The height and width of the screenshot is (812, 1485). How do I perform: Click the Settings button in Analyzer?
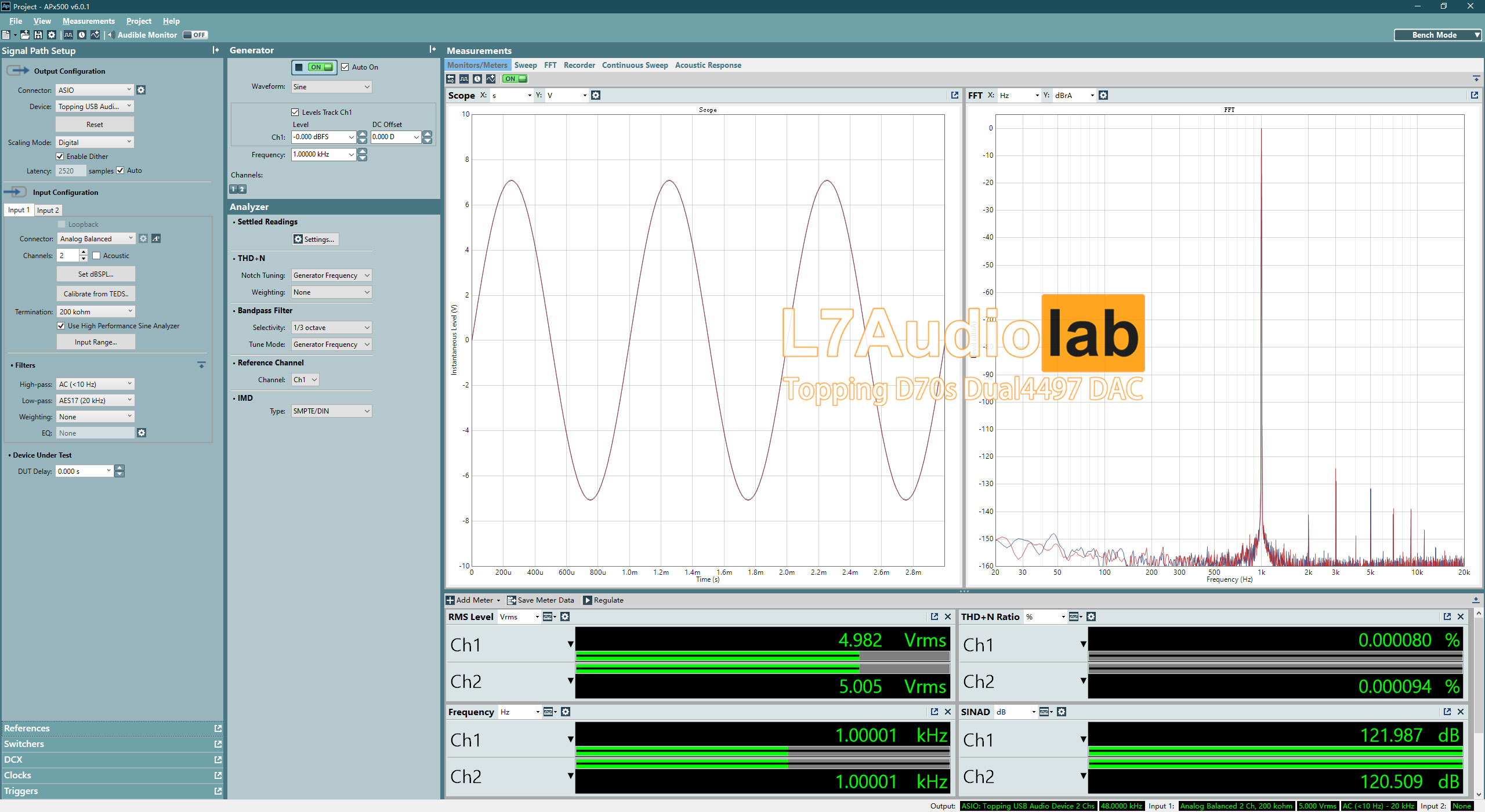coord(314,239)
